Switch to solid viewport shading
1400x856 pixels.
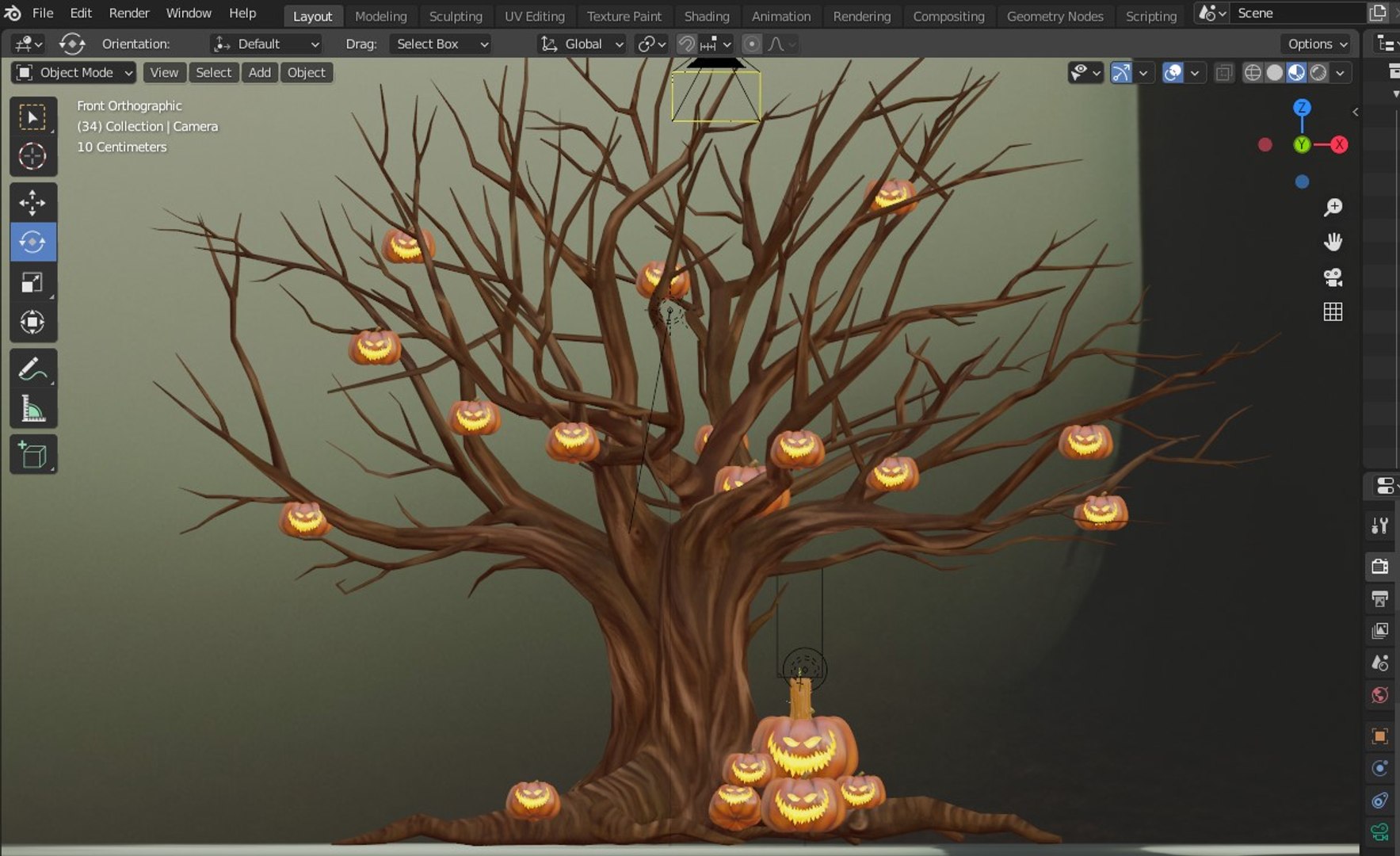(1275, 73)
